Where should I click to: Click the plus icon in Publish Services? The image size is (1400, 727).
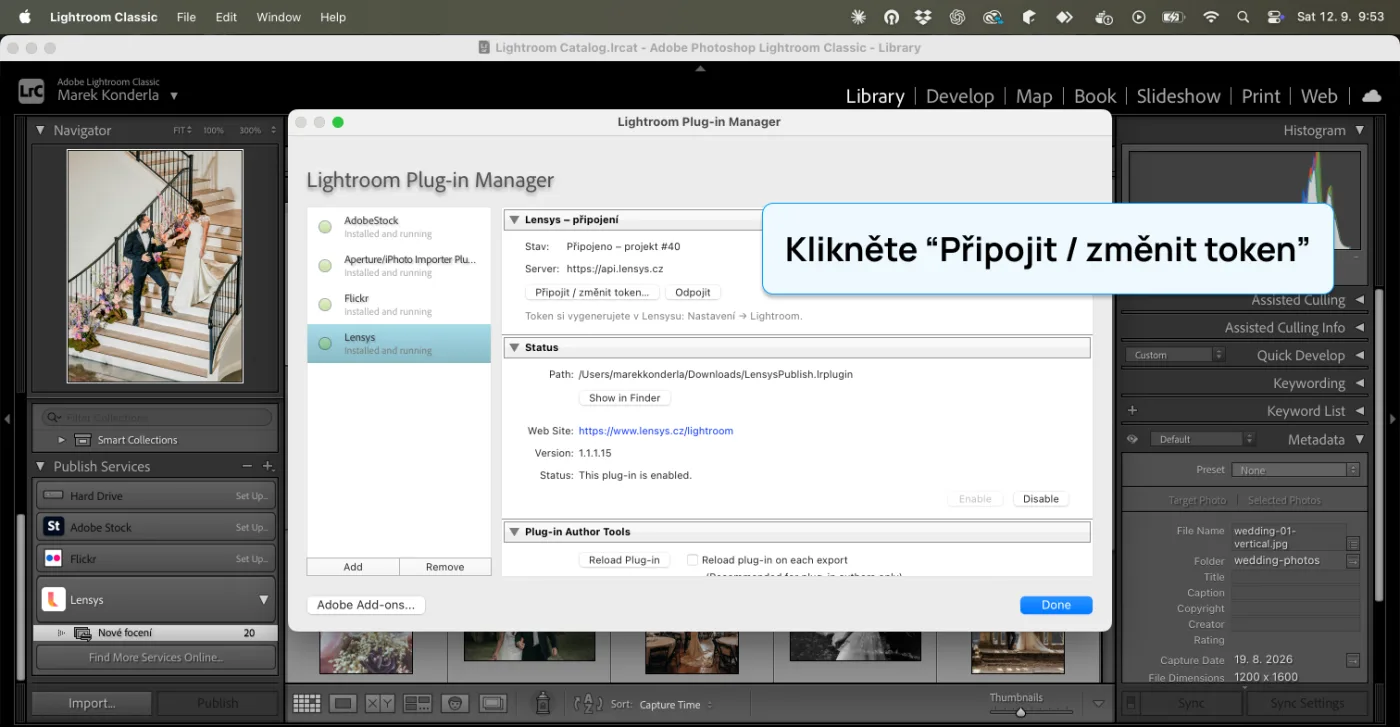coord(268,466)
